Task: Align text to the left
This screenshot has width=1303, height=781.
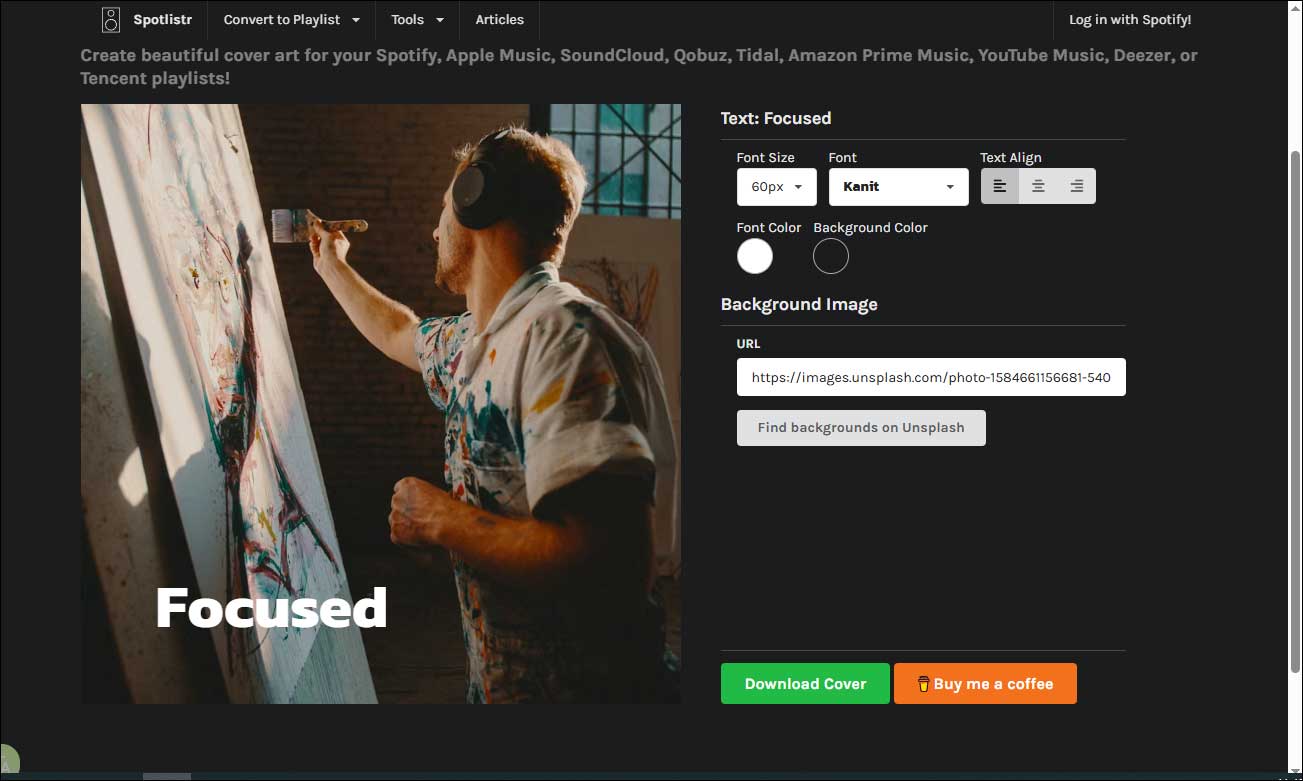Action: coord(1000,186)
